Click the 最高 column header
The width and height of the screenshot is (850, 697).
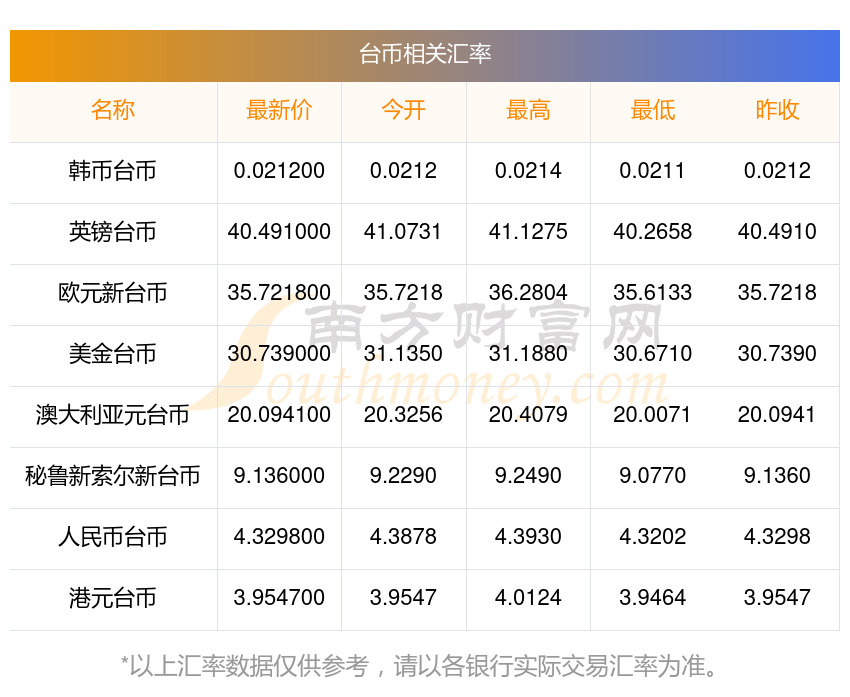(x=528, y=110)
